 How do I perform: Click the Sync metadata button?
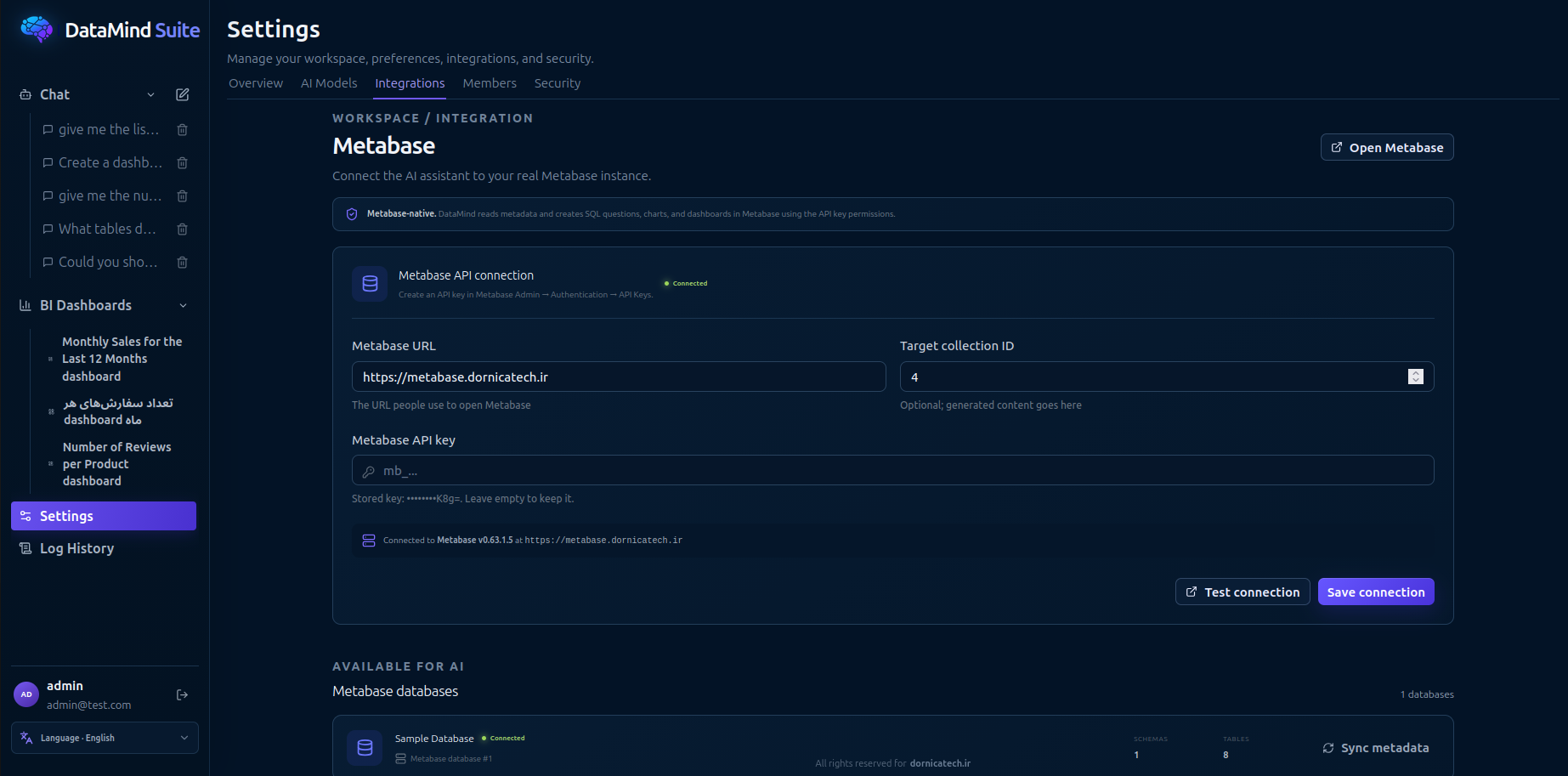[x=1376, y=748]
